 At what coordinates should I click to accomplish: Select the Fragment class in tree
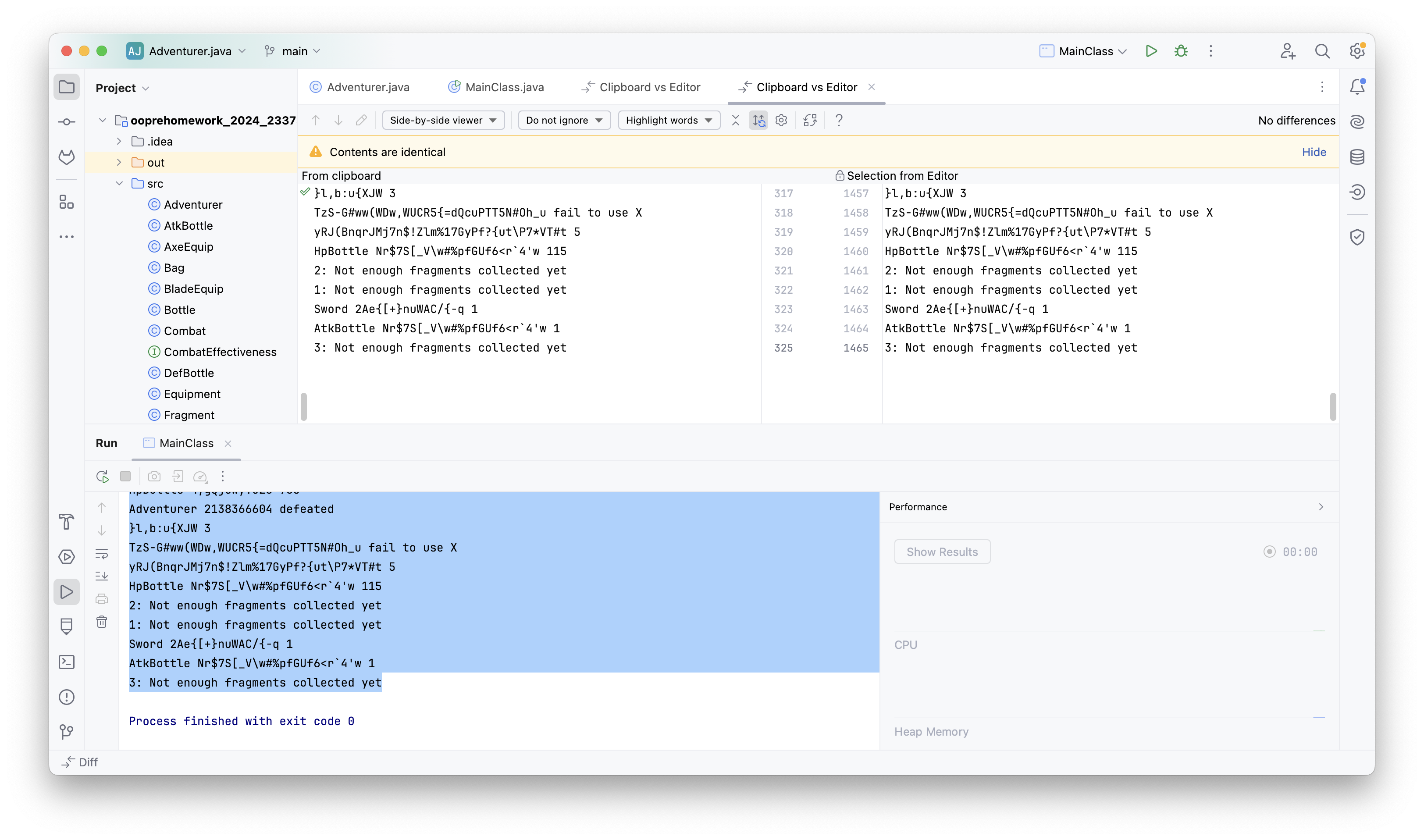tap(182, 415)
